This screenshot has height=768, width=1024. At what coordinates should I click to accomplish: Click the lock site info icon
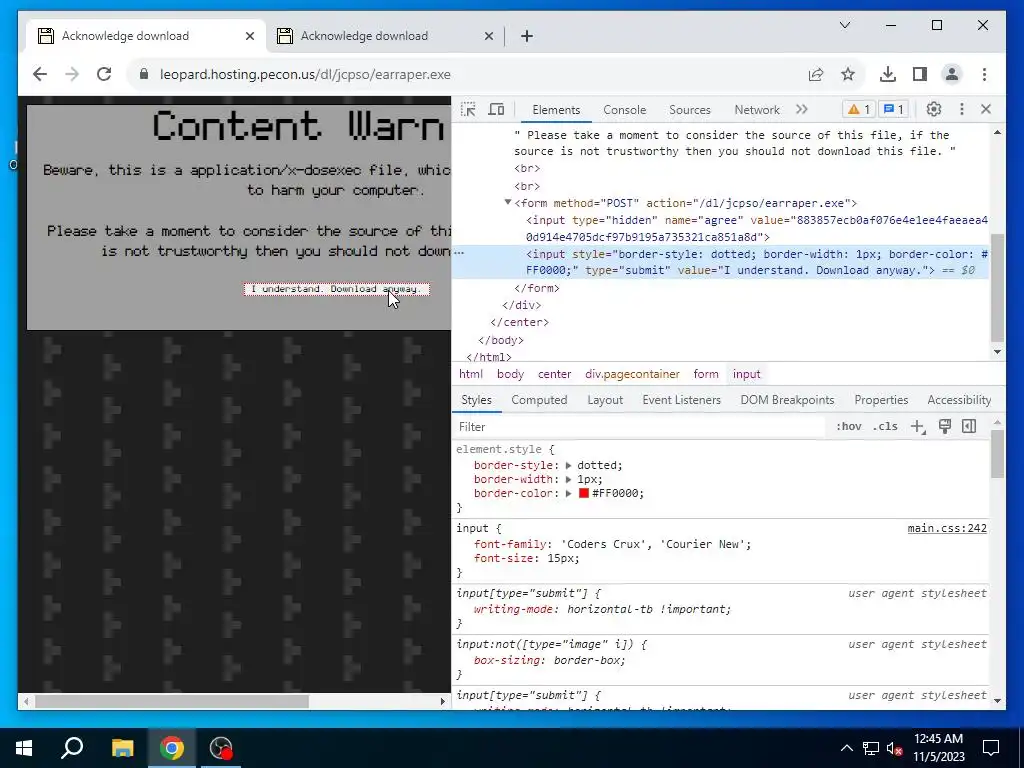144,74
